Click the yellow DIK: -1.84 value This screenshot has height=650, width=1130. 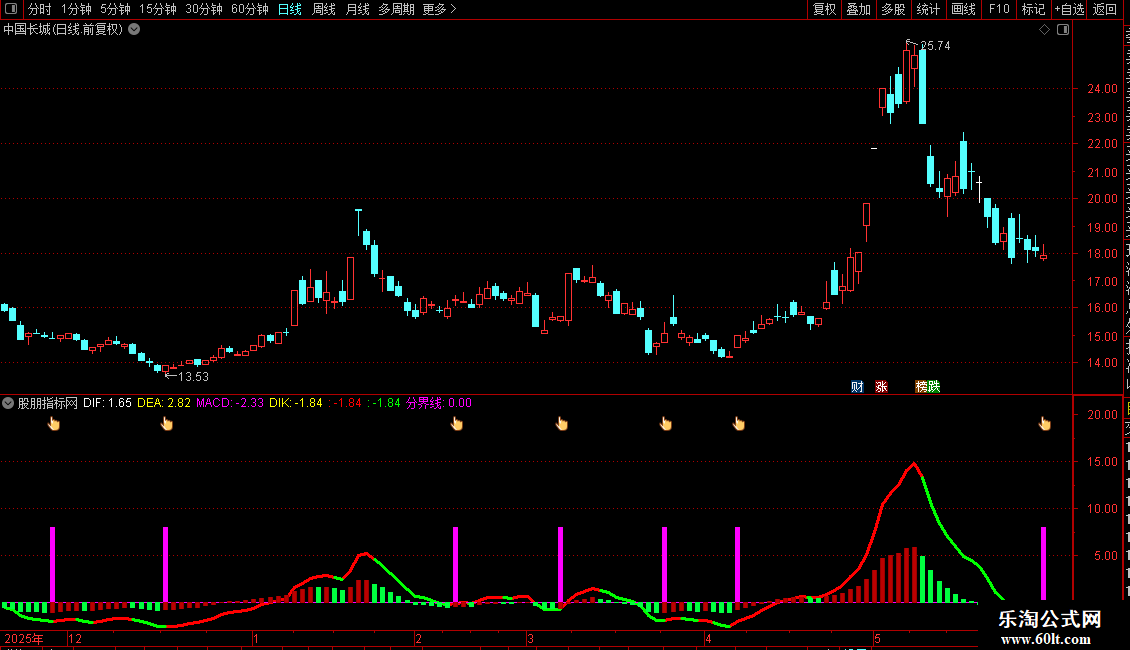click(295, 403)
